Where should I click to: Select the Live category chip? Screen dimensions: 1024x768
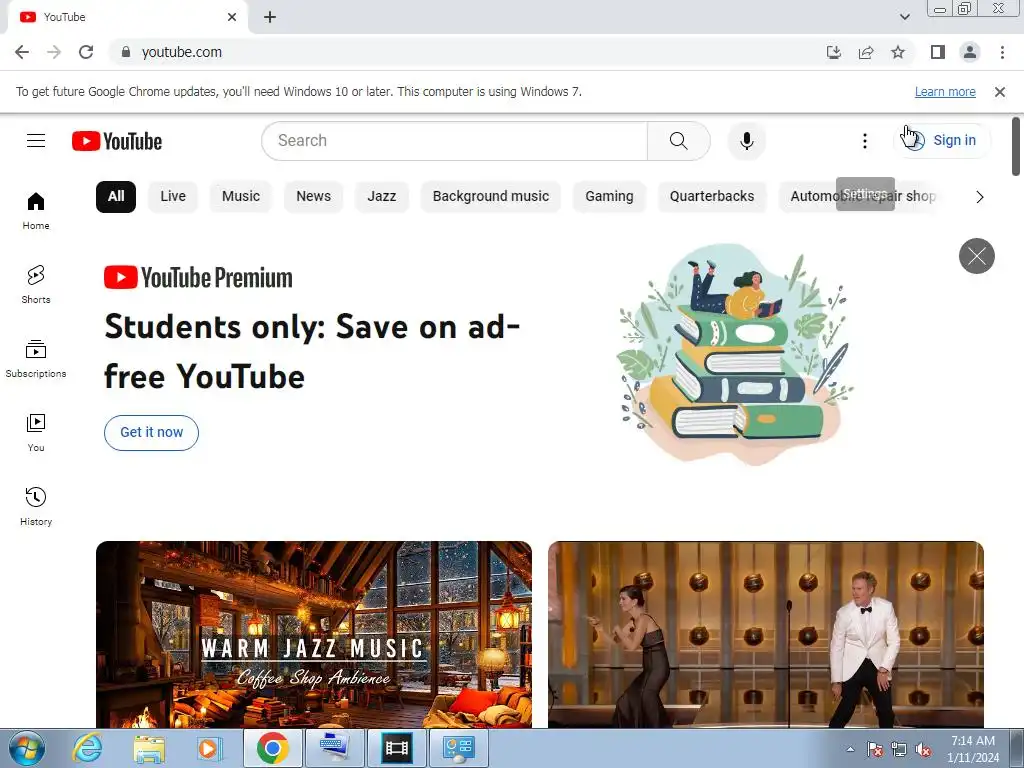click(x=173, y=197)
